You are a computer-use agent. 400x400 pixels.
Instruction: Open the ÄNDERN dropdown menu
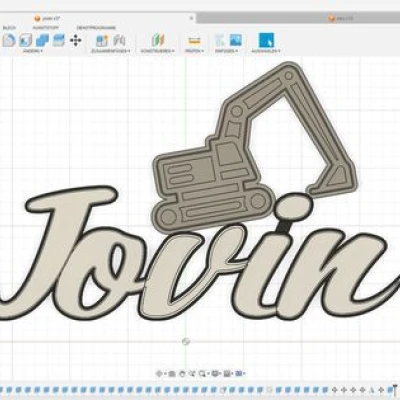click(32, 51)
